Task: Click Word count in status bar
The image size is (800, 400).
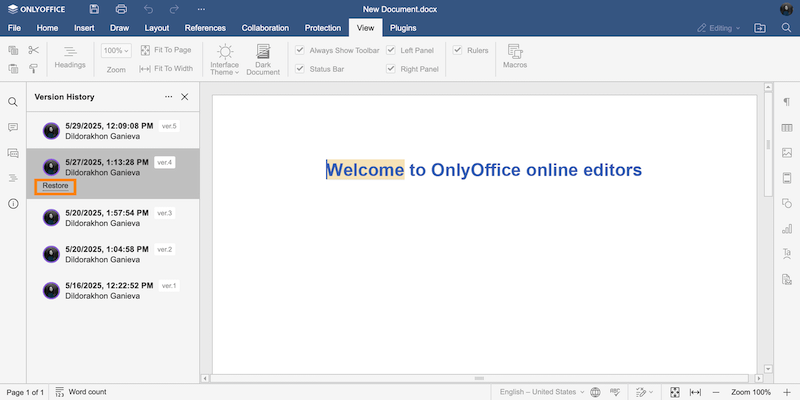Action: (x=81, y=392)
